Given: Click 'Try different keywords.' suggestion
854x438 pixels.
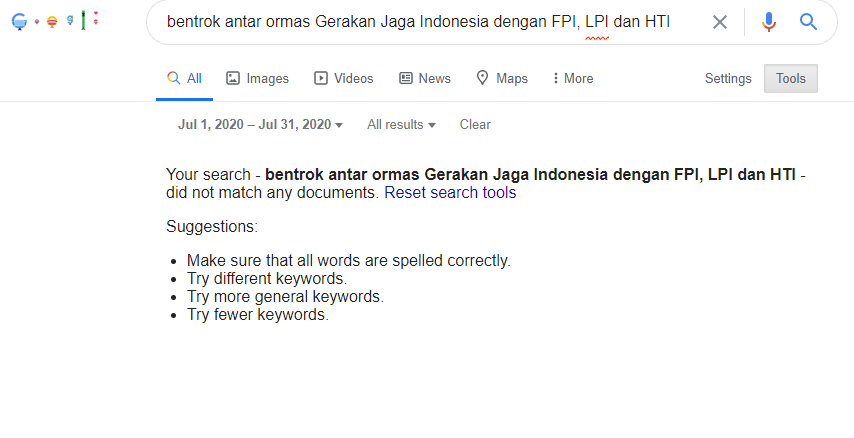Looking at the screenshot, I should coord(267,279).
